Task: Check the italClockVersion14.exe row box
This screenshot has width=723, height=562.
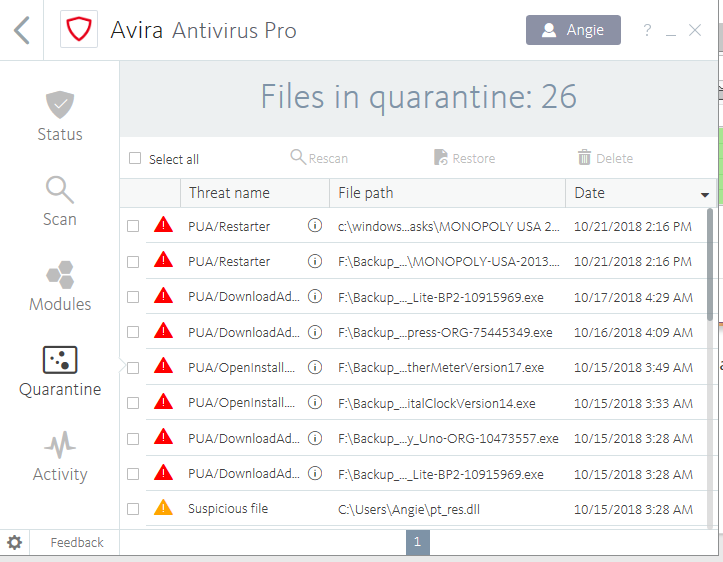Action: coord(133,403)
